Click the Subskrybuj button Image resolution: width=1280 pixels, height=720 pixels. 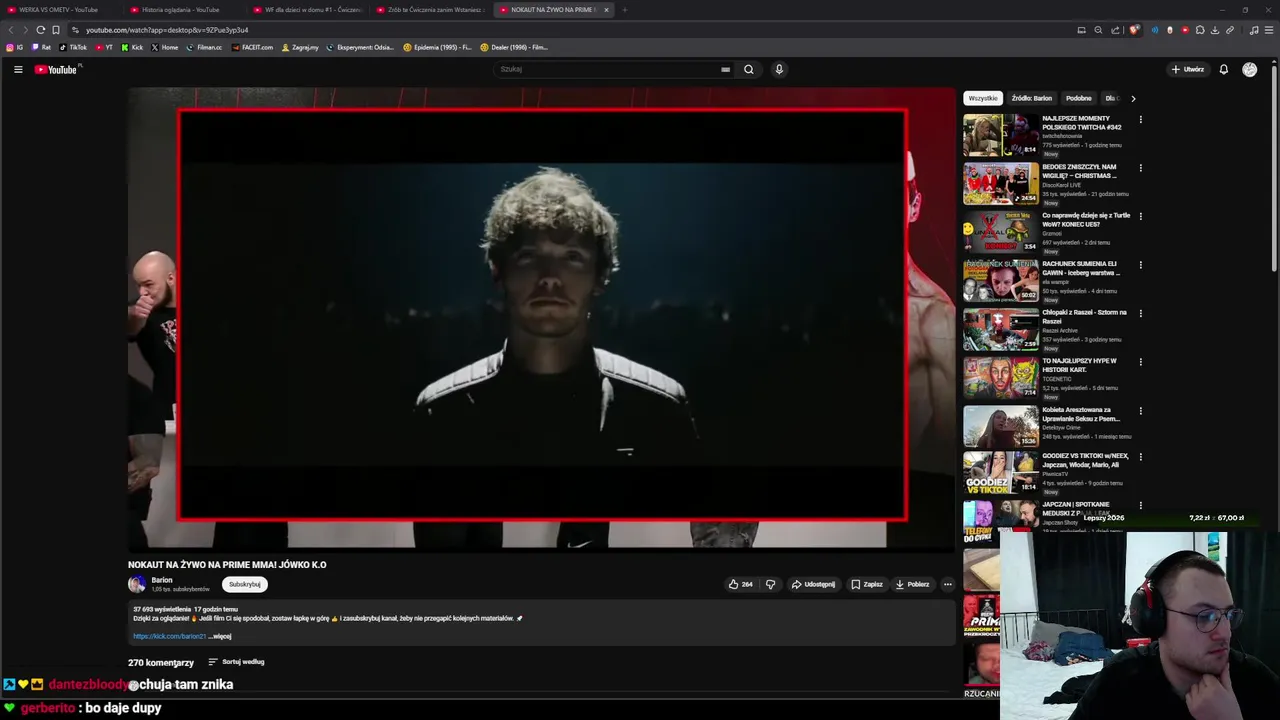click(245, 584)
